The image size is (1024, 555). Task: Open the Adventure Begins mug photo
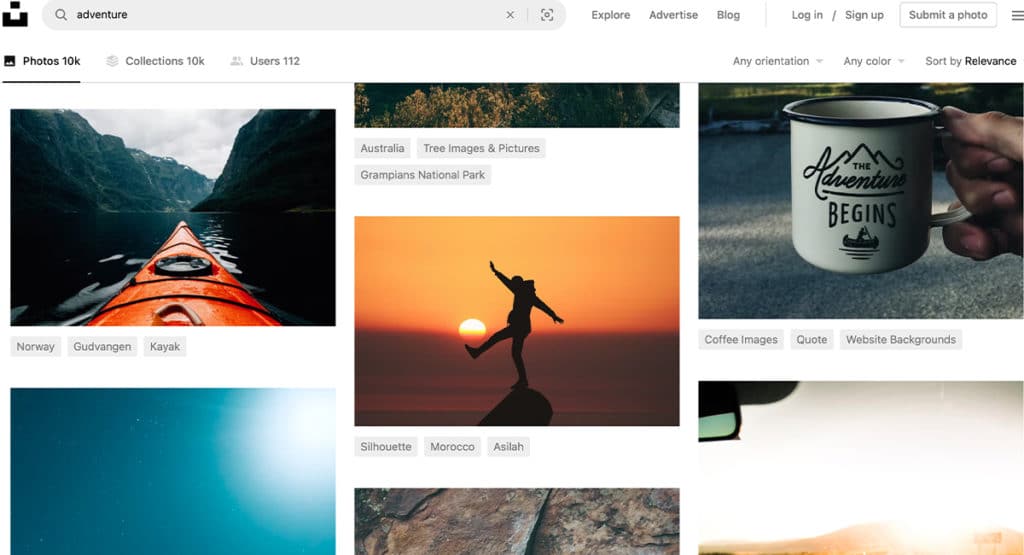point(861,200)
